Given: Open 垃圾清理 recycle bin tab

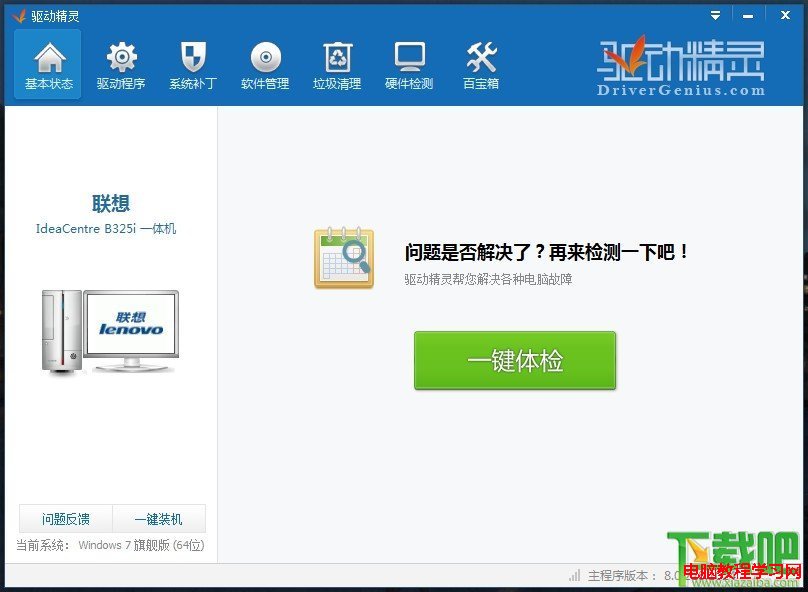Looking at the screenshot, I should pos(337,64).
